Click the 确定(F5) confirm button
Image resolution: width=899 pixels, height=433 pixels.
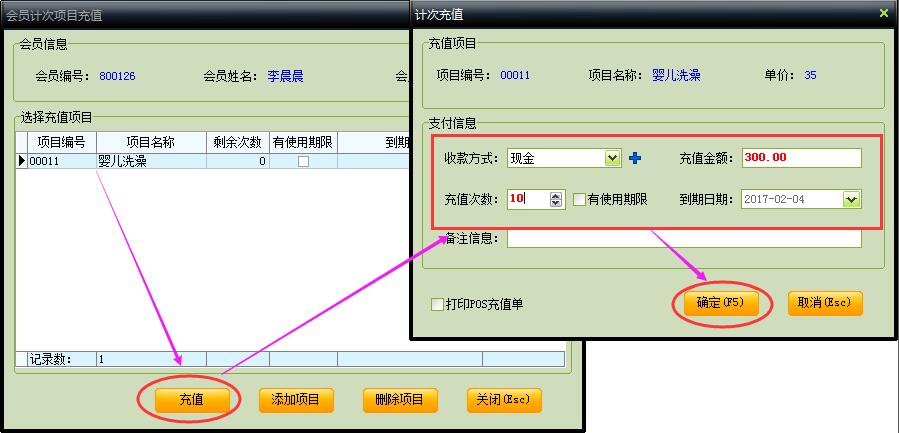721,303
